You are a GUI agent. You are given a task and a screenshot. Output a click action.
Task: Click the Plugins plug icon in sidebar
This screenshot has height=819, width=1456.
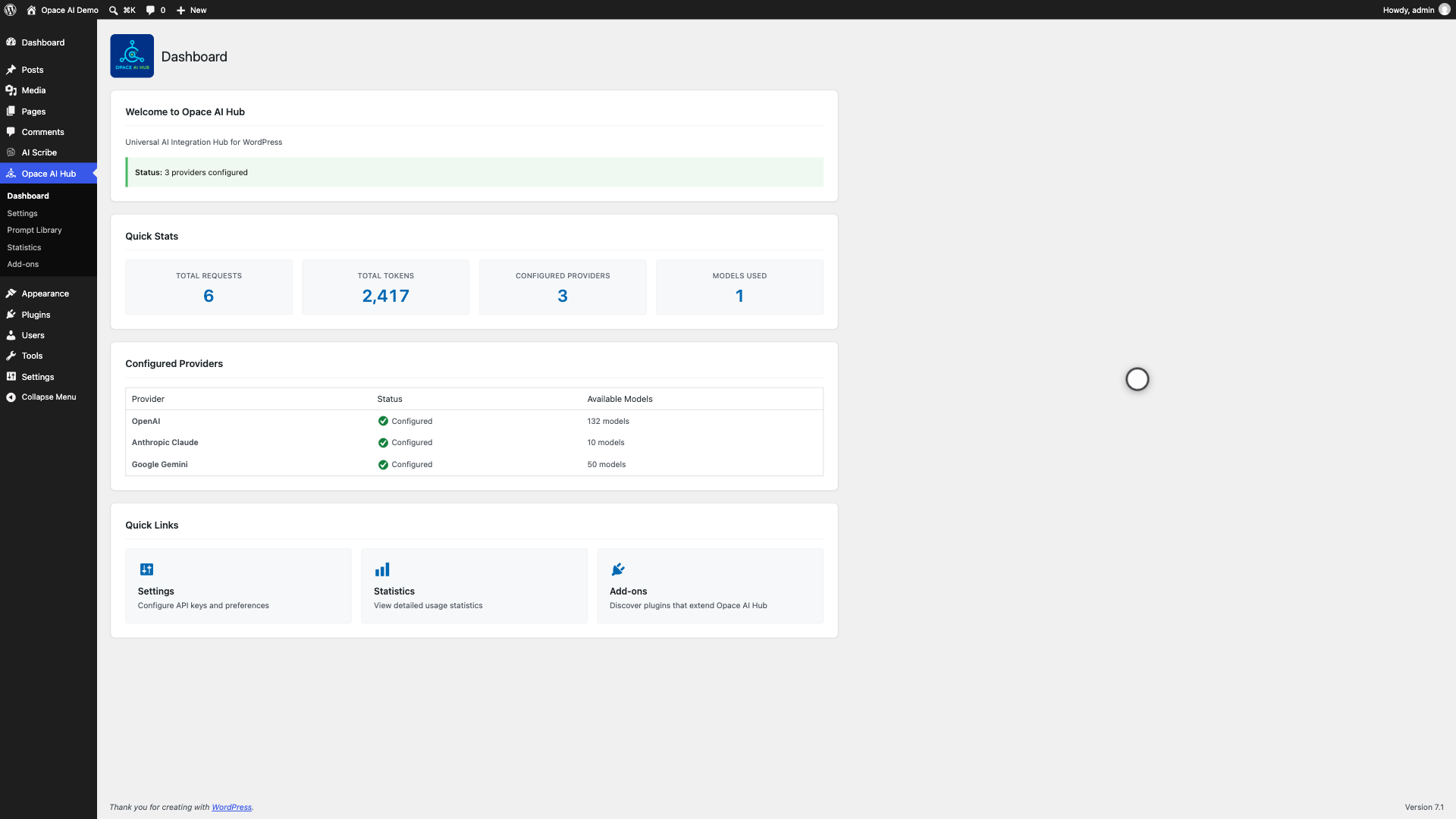11,315
